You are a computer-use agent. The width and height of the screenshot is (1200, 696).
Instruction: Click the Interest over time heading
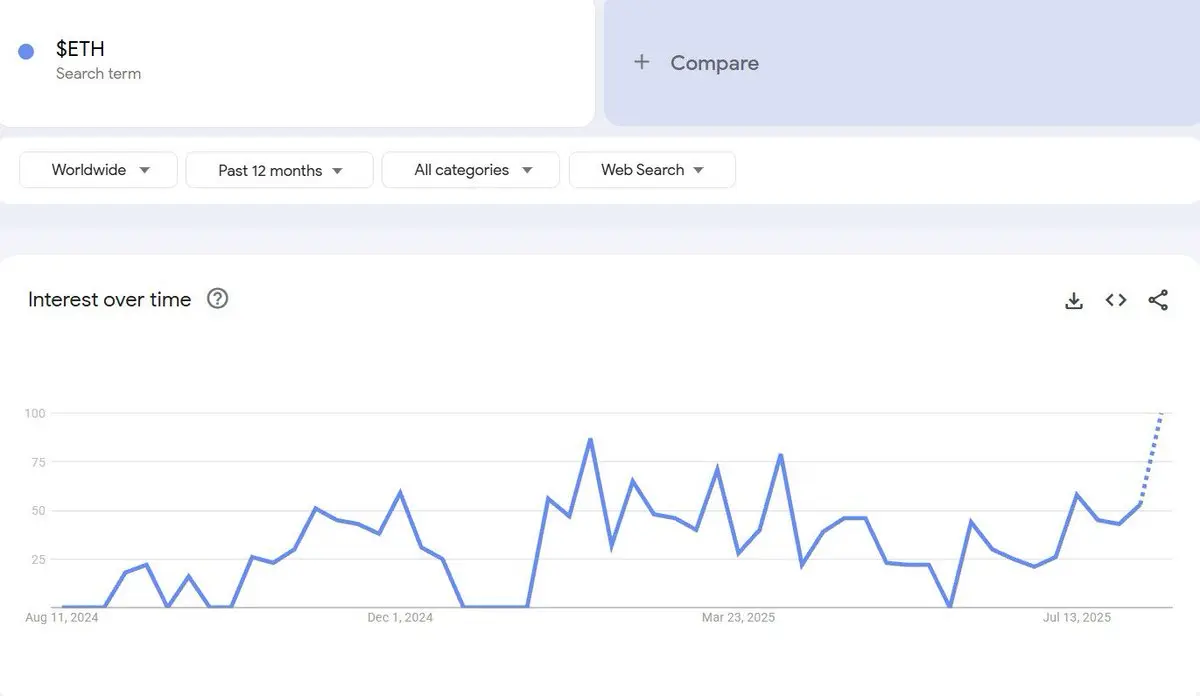(x=109, y=299)
